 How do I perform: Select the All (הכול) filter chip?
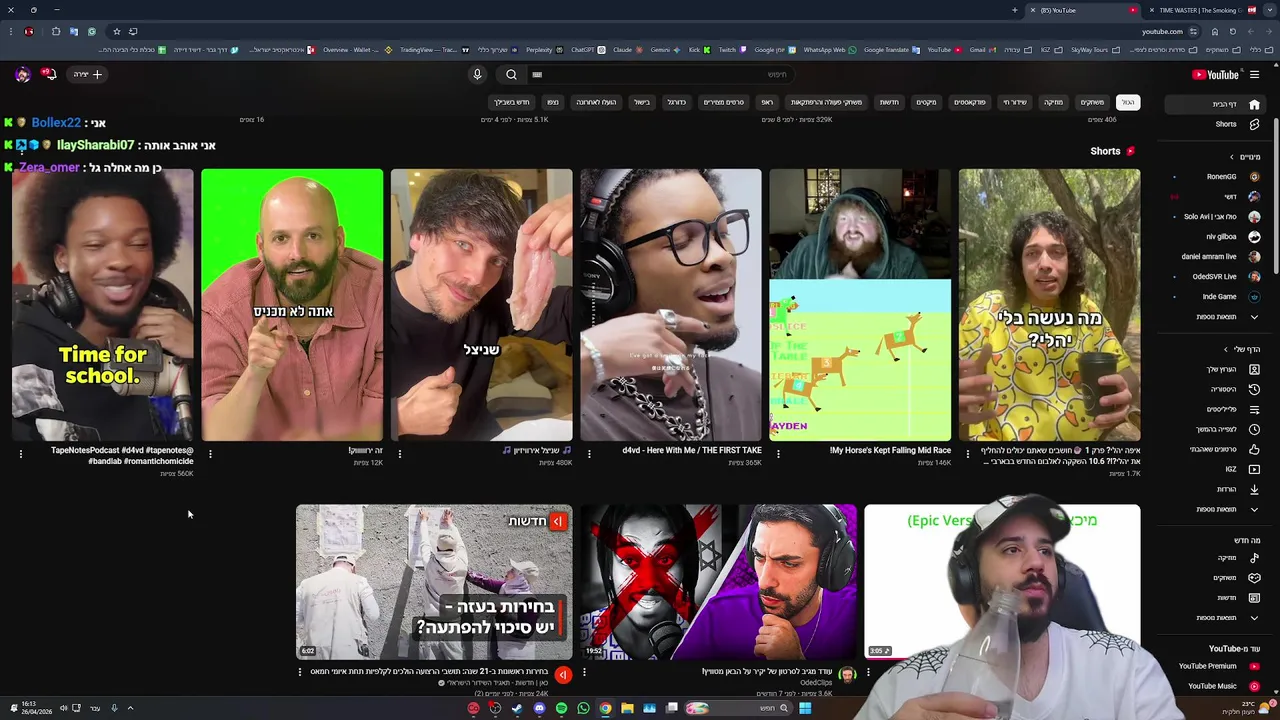[x=1127, y=102]
